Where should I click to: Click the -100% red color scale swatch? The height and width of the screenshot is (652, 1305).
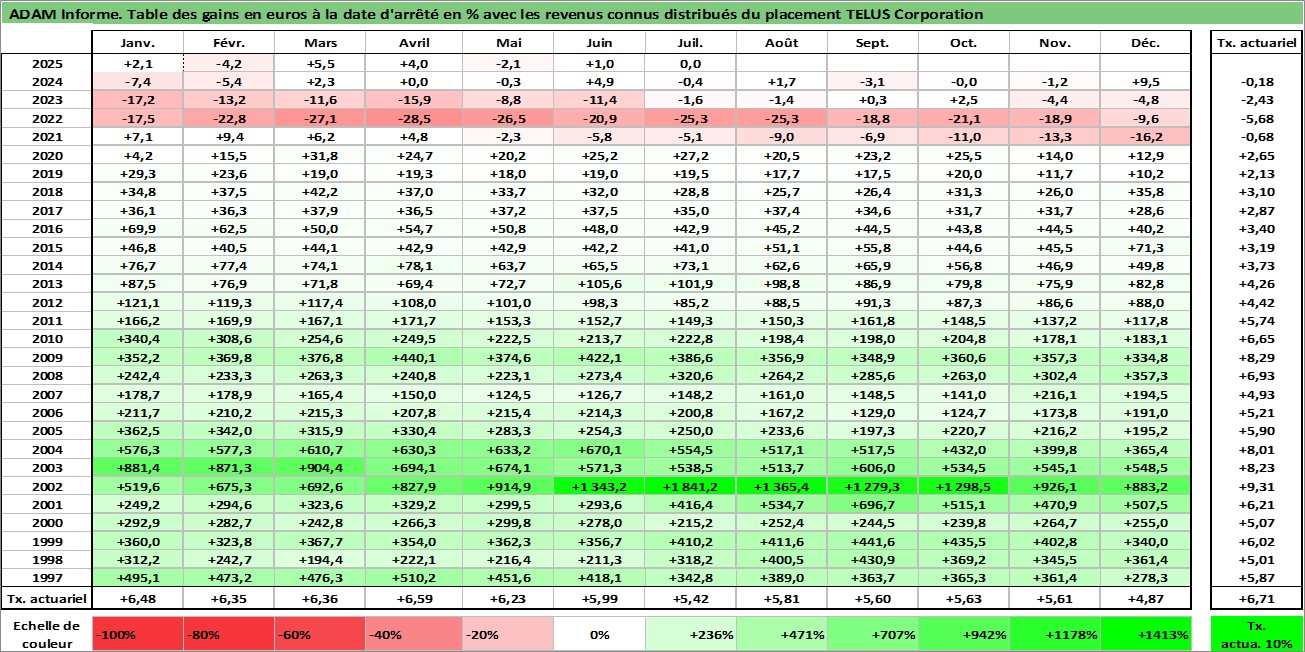(138, 634)
